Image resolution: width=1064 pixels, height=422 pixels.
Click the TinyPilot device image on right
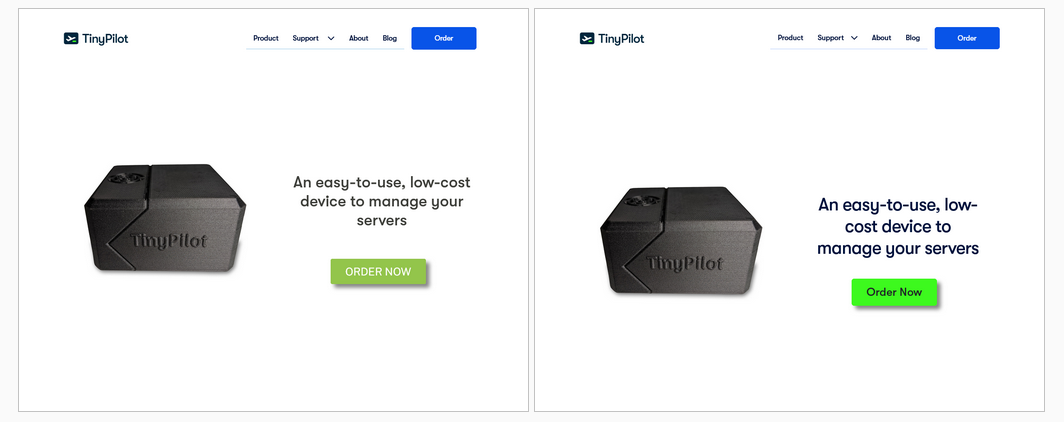click(x=681, y=241)
